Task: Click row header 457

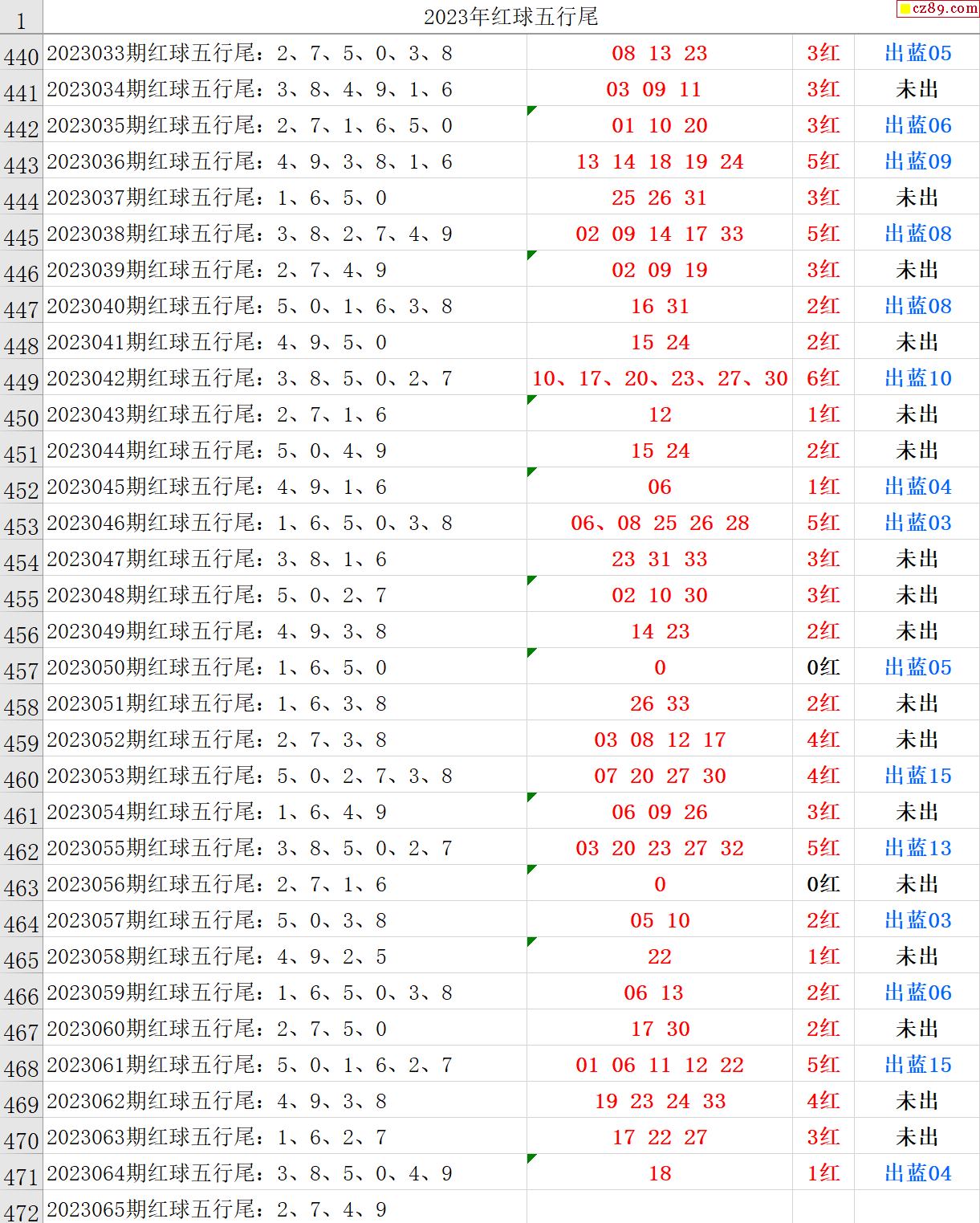Action: (x=21, y=671)
